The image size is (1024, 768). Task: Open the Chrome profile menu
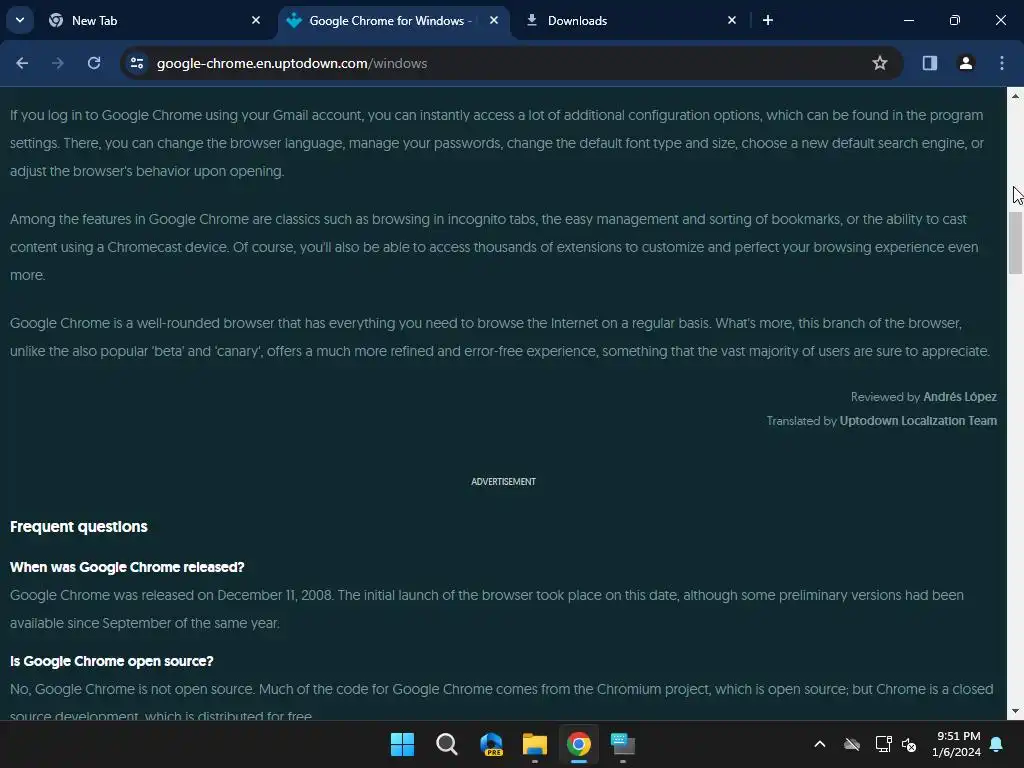966,63
